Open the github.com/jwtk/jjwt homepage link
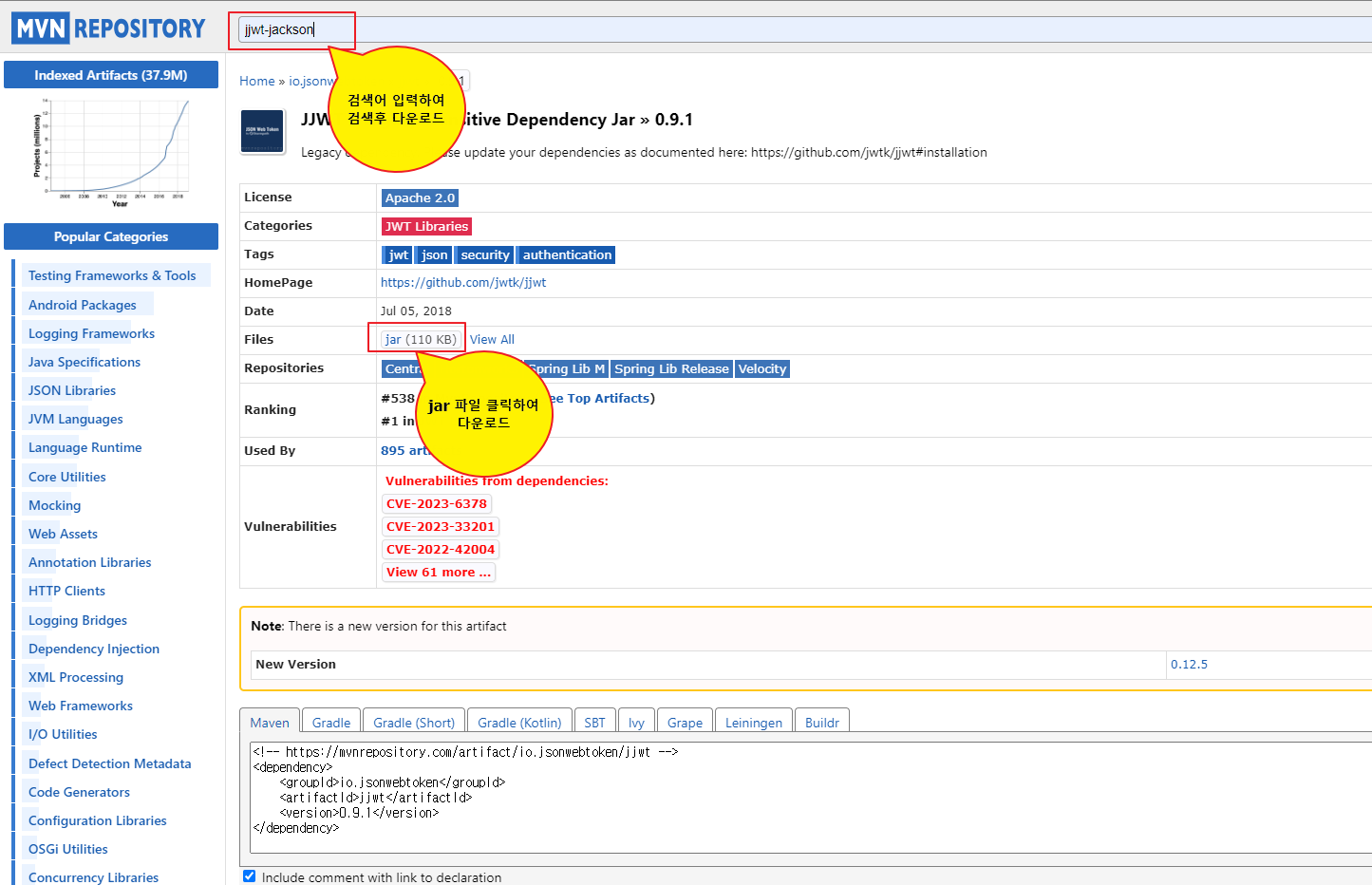Viewport: 1372px width, 885px height. coord(463,282)
